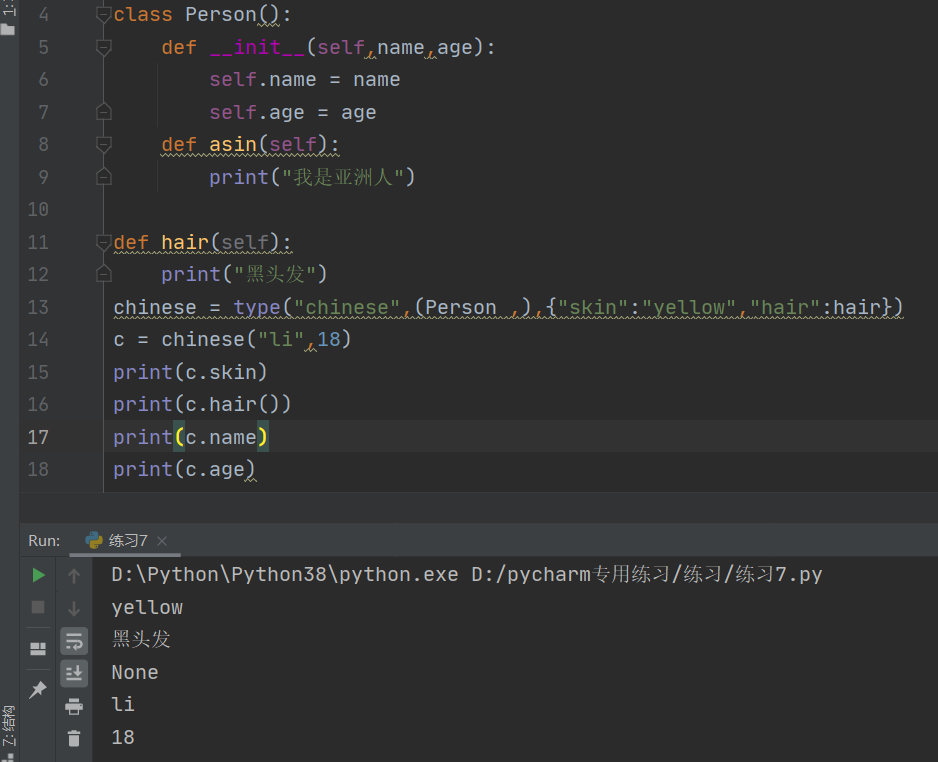Screen dimensions: 938x762
Task: Click '__init__' method name
Action: [x=257, y=47]
